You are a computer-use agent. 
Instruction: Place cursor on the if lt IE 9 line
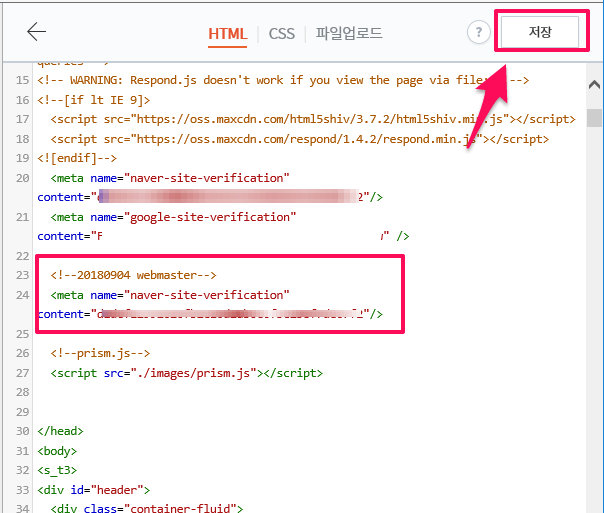pyautogui.click(x=94, y=100)
